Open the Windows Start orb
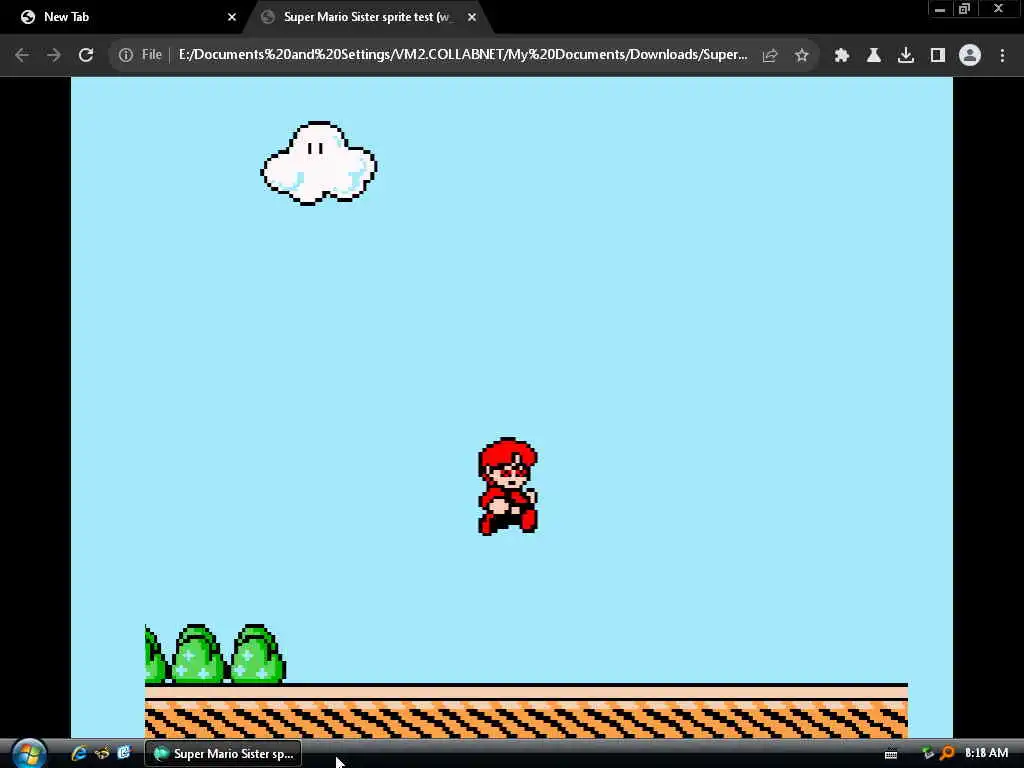 click(x=29, y=754)
